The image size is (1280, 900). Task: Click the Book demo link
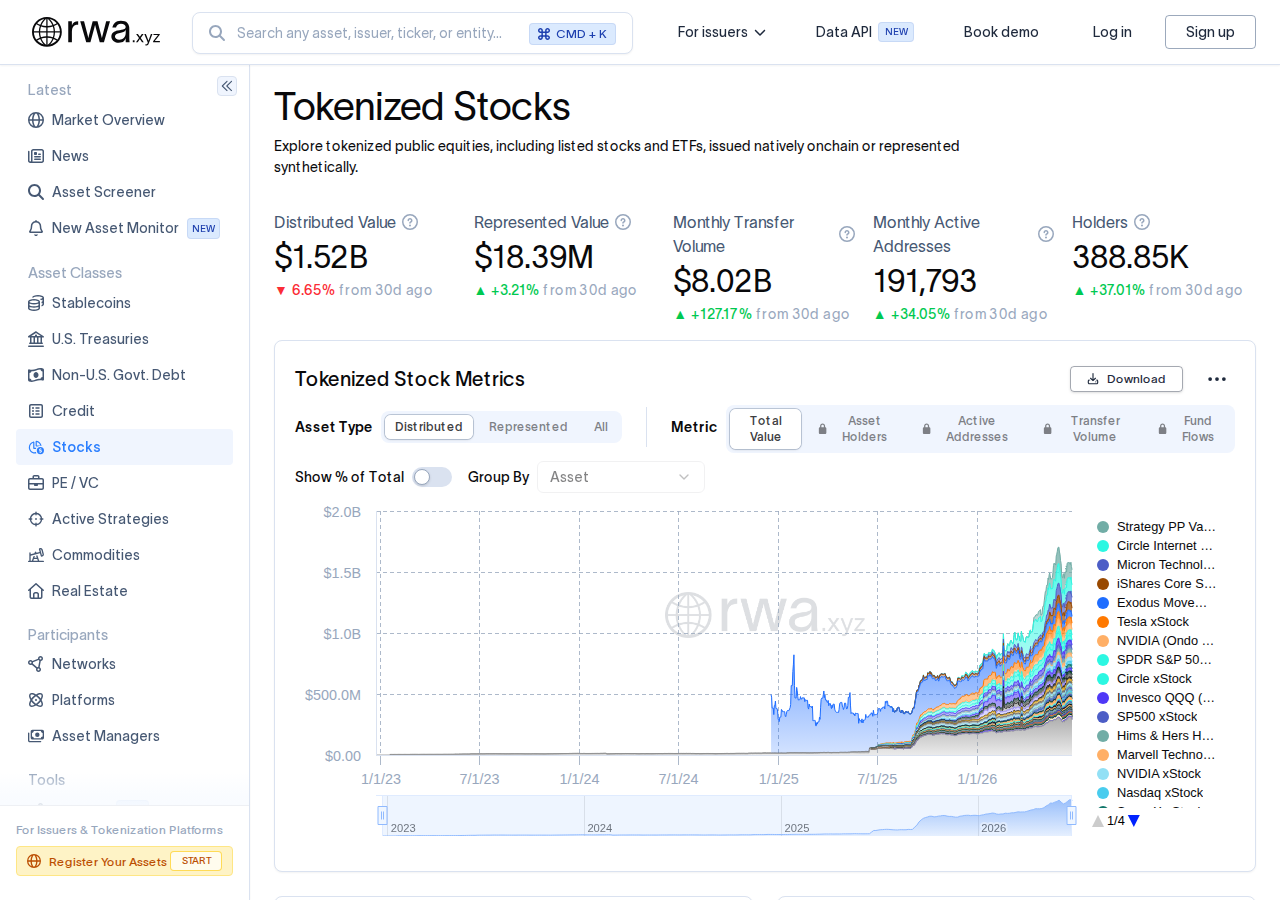click(x=1001, y=32)
